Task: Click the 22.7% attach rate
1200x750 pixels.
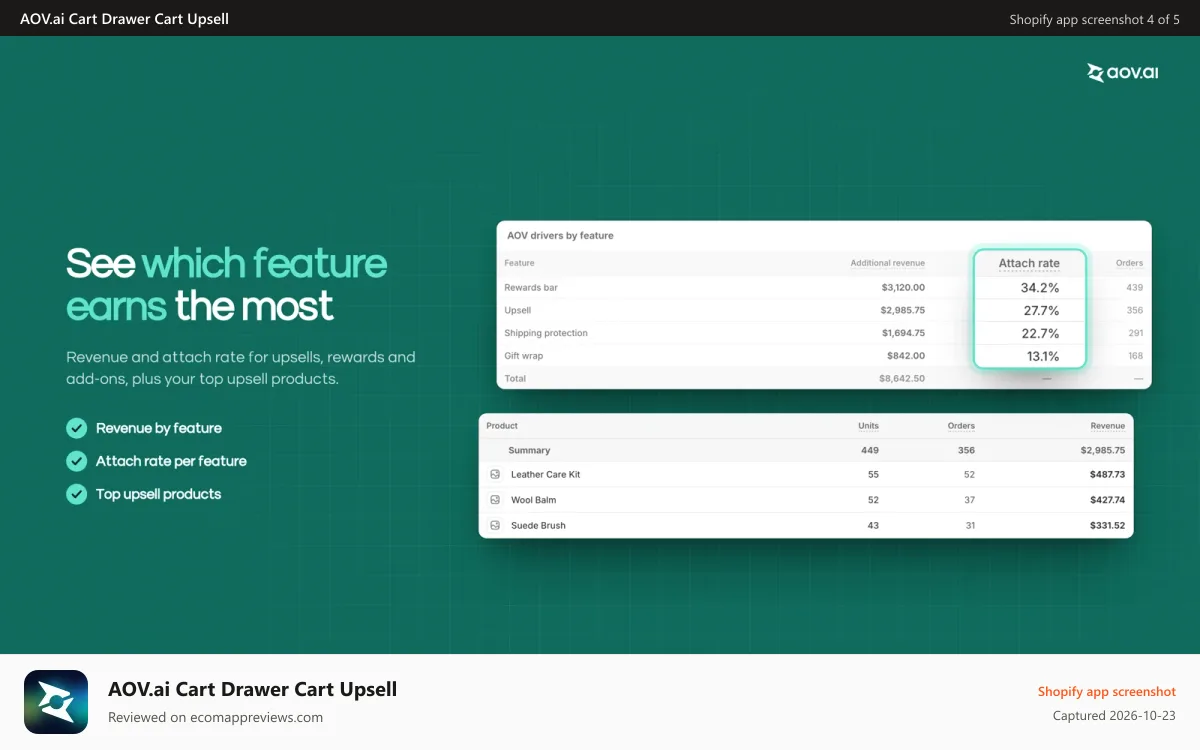Action: pos(1041,334)
